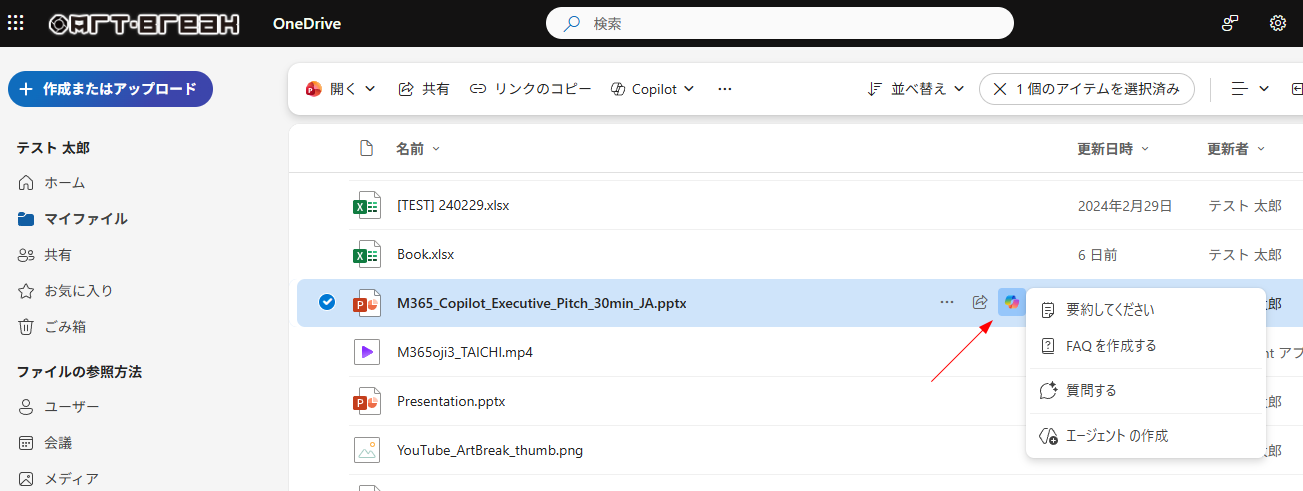Expand the 開く dropdown
Screen dimensions: 1303x491
pos(340,89)
